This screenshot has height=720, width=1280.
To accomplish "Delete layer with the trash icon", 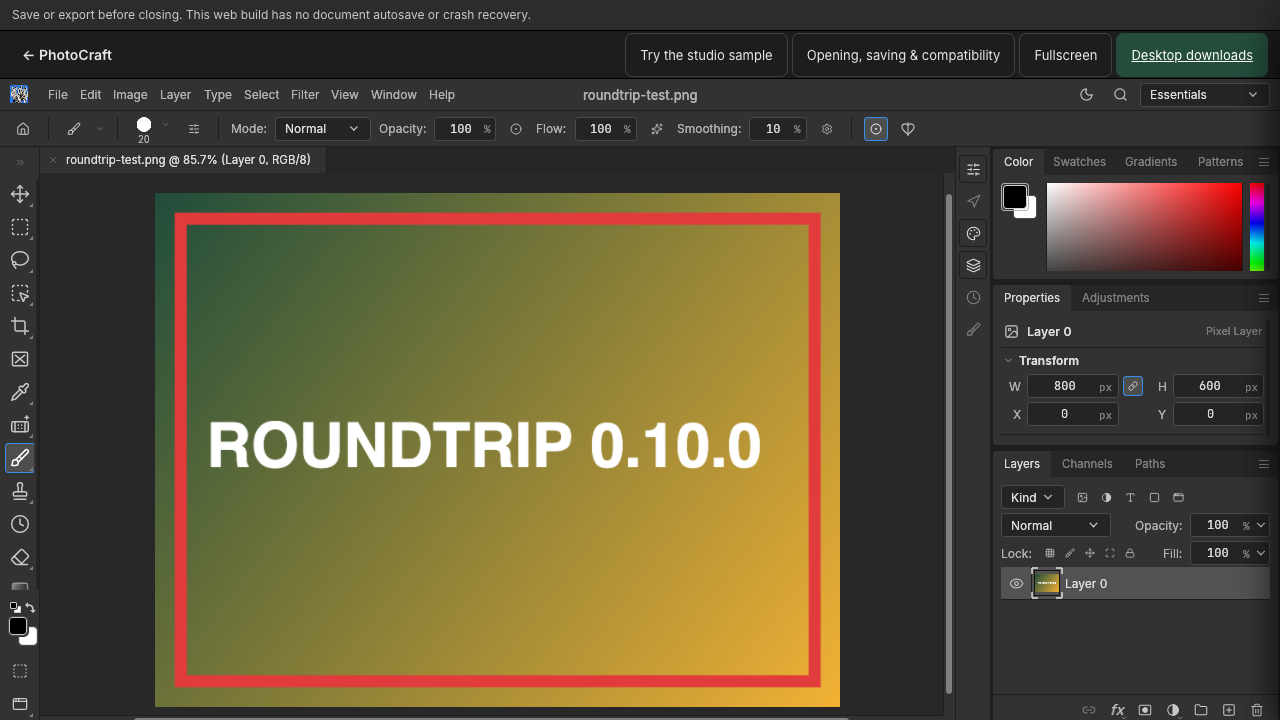I will (x=1257, y=710).
